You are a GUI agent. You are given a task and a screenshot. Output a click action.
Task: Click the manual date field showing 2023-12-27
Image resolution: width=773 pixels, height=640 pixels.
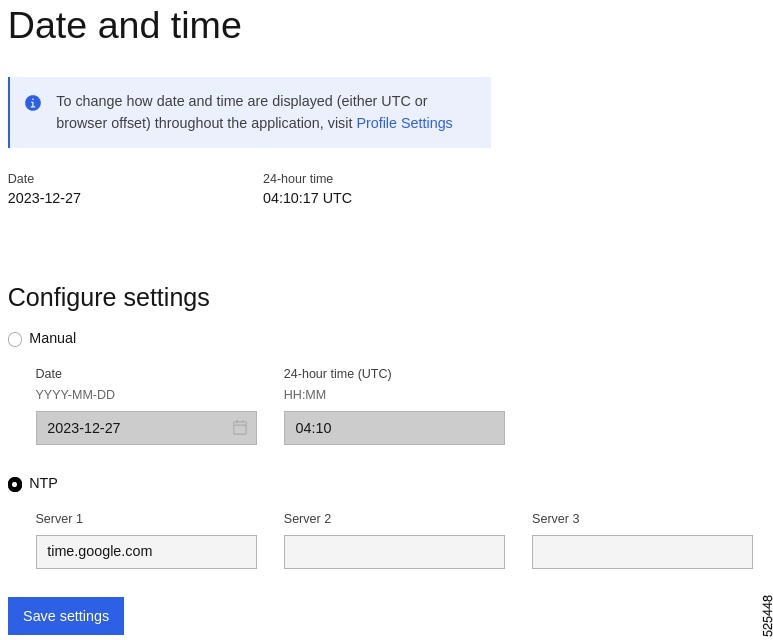130,428
